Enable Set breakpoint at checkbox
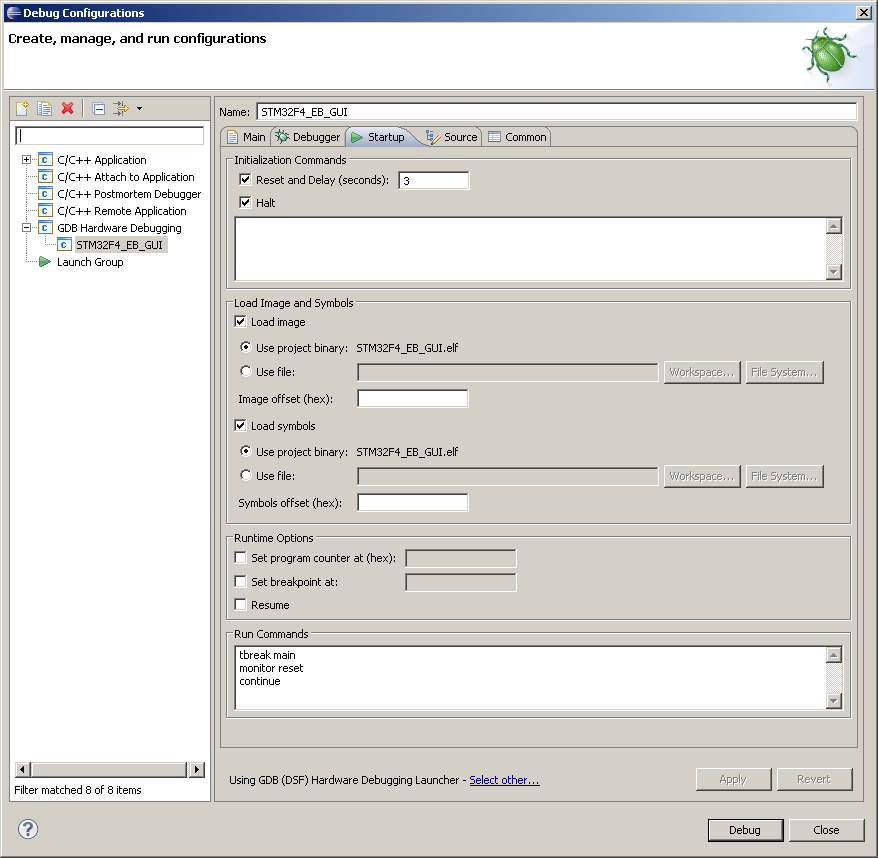Image resolution: width=878 pixels, height=858 pixels. tap(240, 582)
